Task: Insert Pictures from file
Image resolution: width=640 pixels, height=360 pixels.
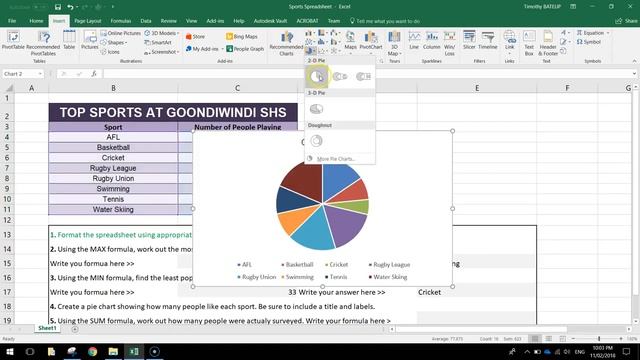Action: pyautogui.click(x=89, y=40)
